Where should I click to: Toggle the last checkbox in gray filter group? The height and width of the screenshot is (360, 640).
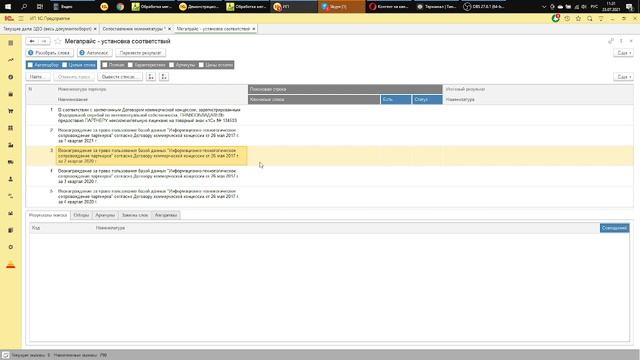[201, 65]
